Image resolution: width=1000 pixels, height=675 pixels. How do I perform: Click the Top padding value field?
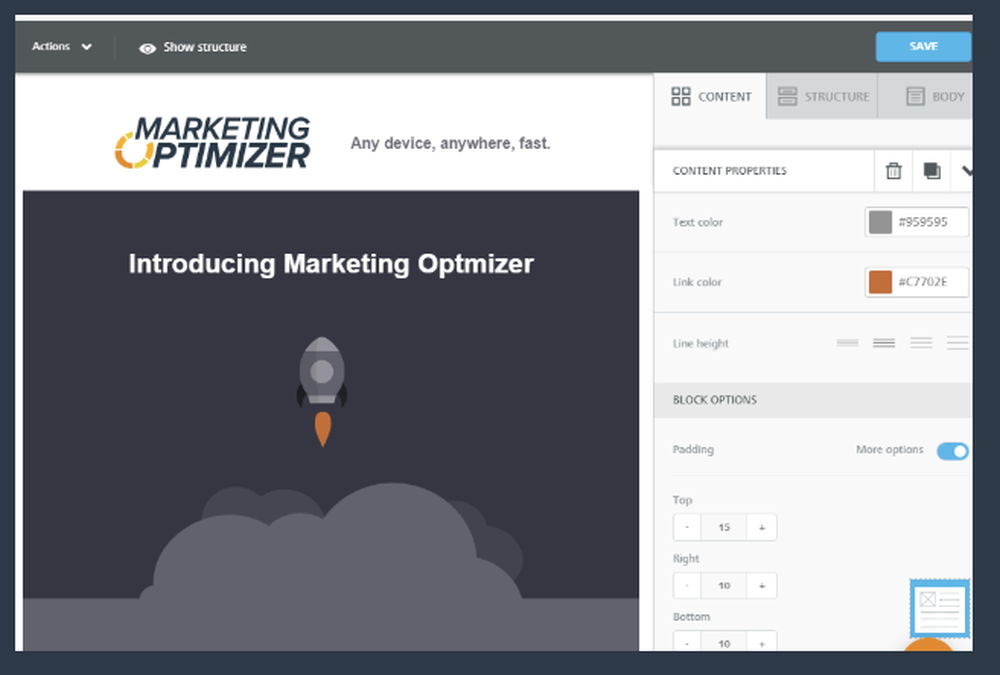coord(724,528)
